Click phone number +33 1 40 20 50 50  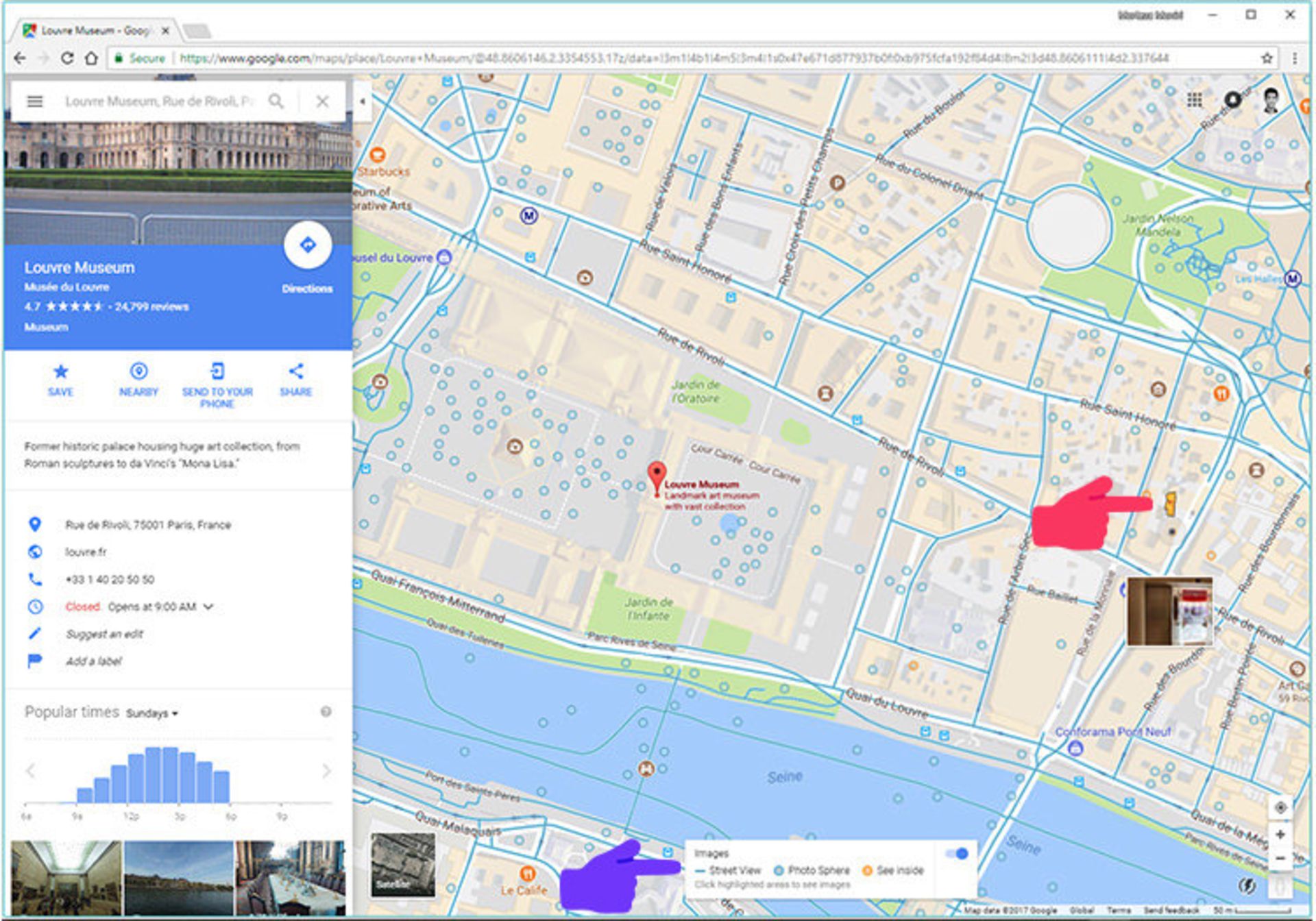[110, 579]
